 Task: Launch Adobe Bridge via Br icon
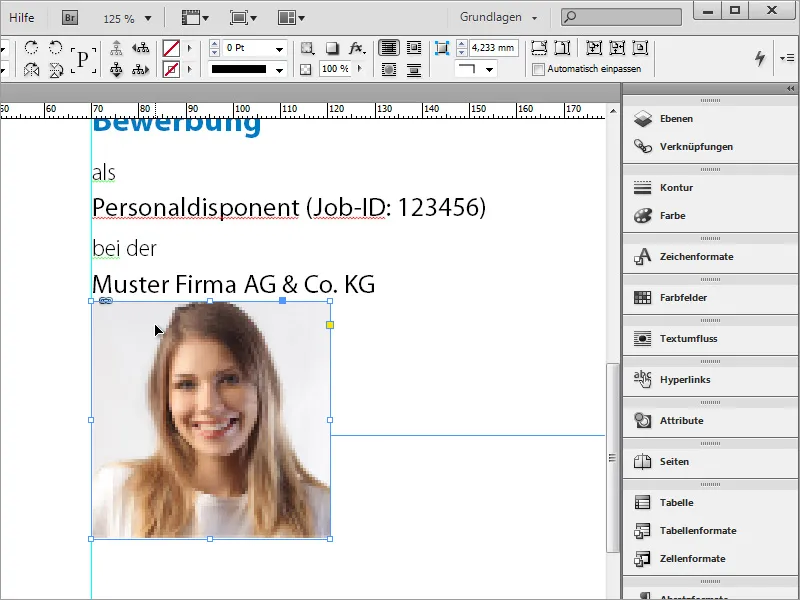(70, 18)
